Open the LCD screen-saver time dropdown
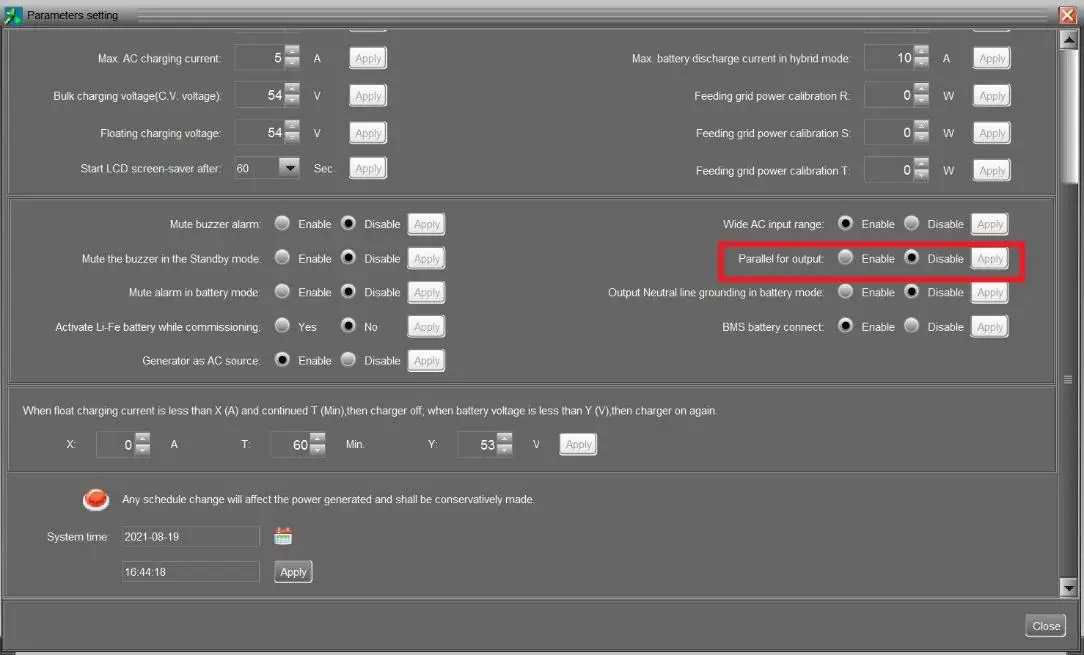This screenshot has width=1084, height=655. tap(288, 167)
